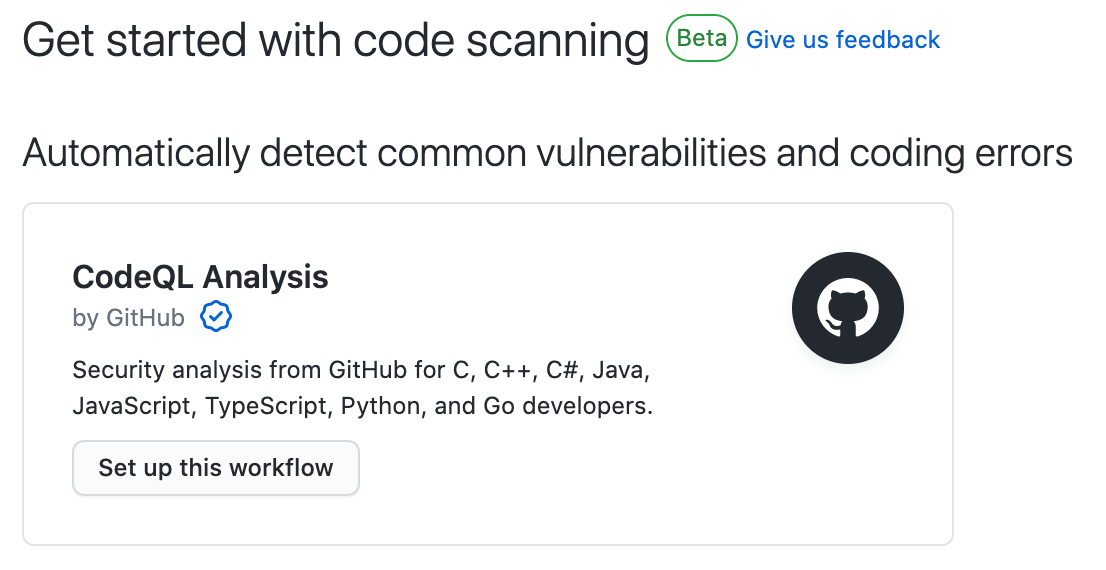This screenshot has width=1106, height=570.
Task: Click the description line starting with JavaScript
Action: (x=361, y=407)
